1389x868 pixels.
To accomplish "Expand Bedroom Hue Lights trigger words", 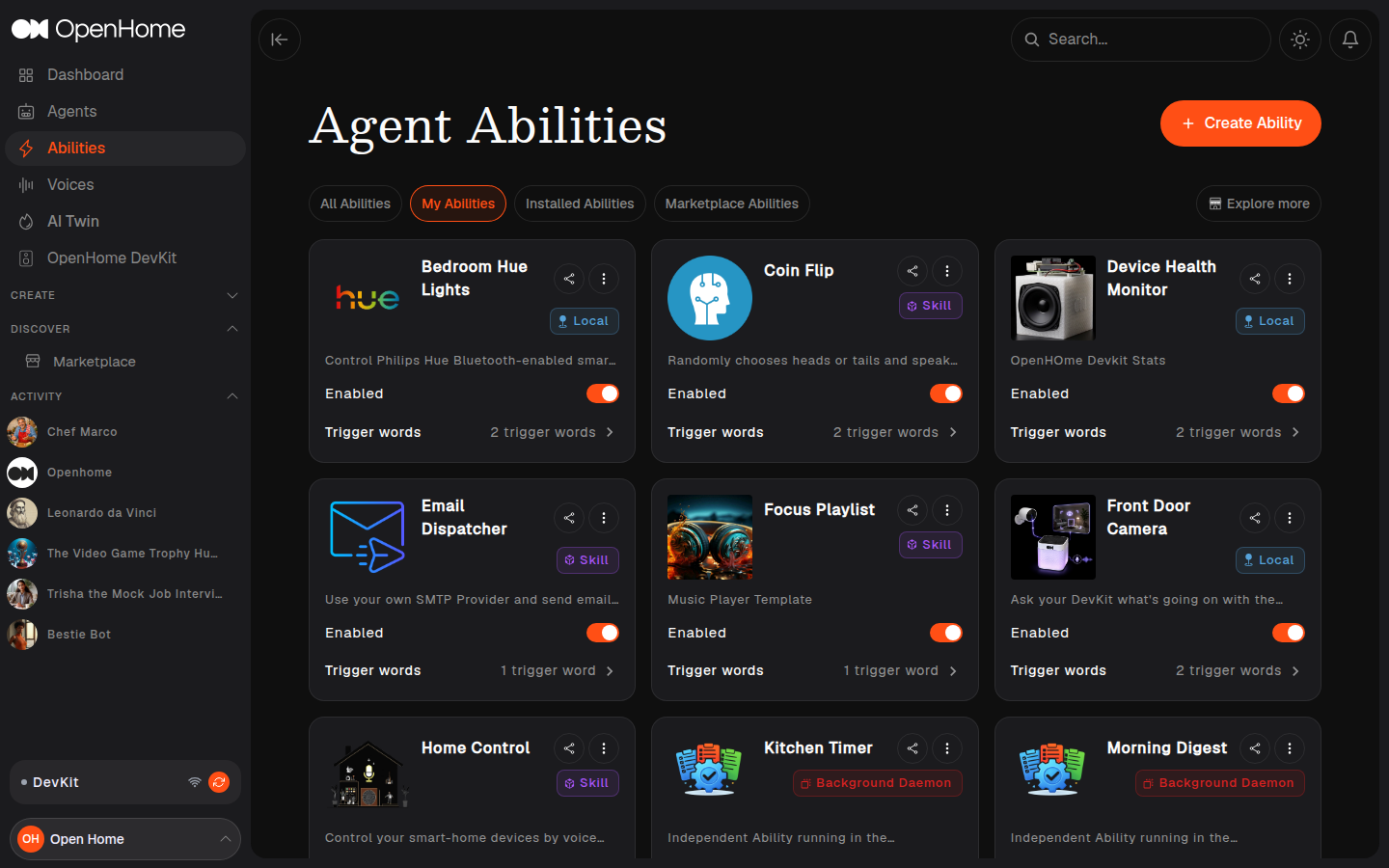I will point(553,432).
